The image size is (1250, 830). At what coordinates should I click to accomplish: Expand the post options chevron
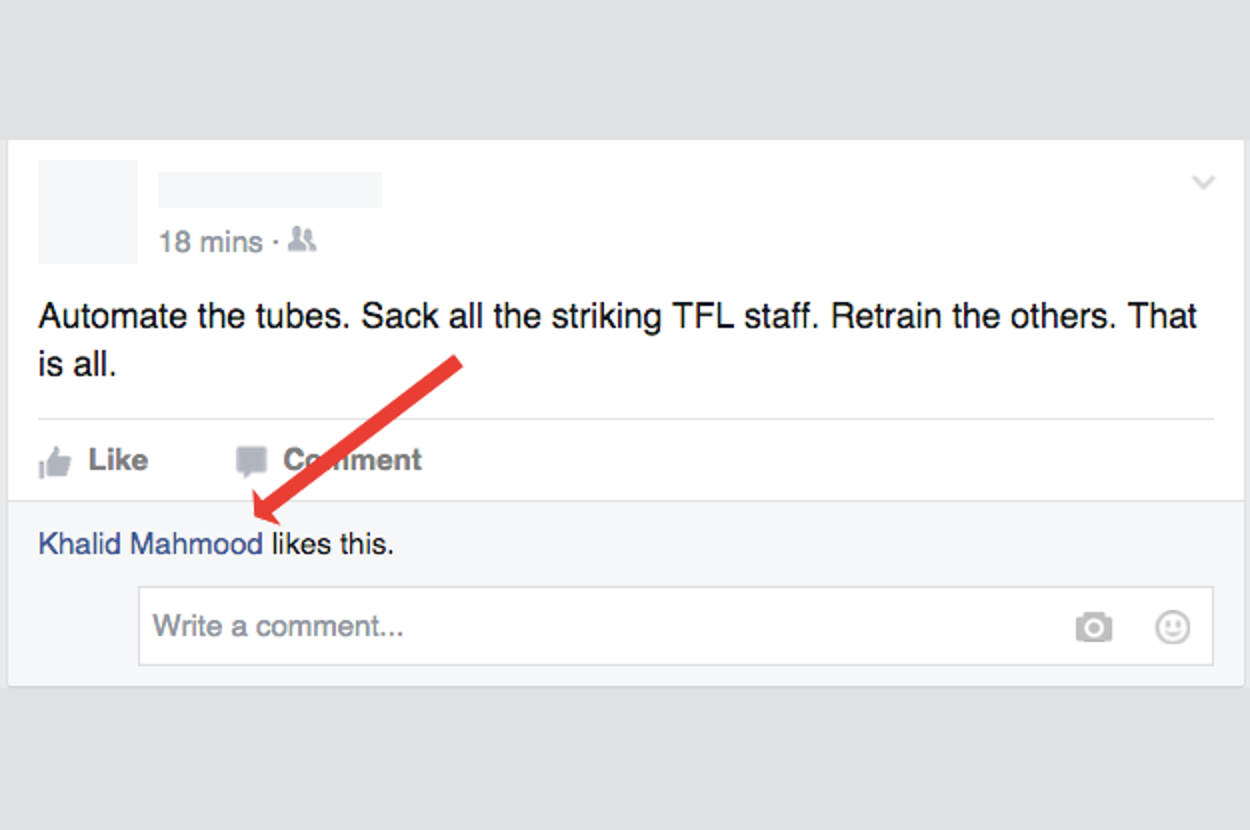pos(1203,182)
